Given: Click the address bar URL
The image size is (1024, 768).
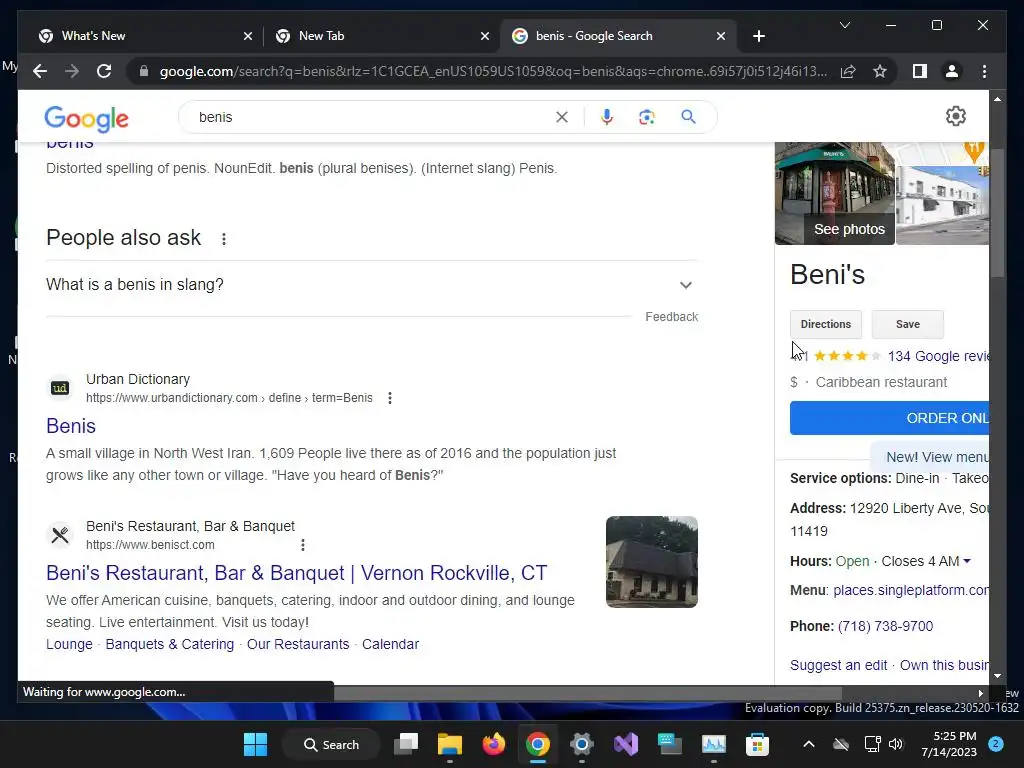Looking at the screenshot, I should click(x=493, y=71).
